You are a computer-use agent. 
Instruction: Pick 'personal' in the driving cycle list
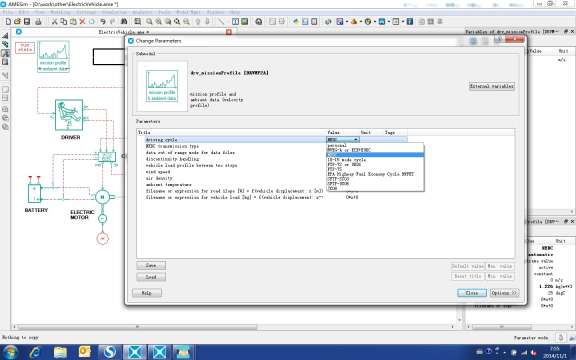coord(337,145)
